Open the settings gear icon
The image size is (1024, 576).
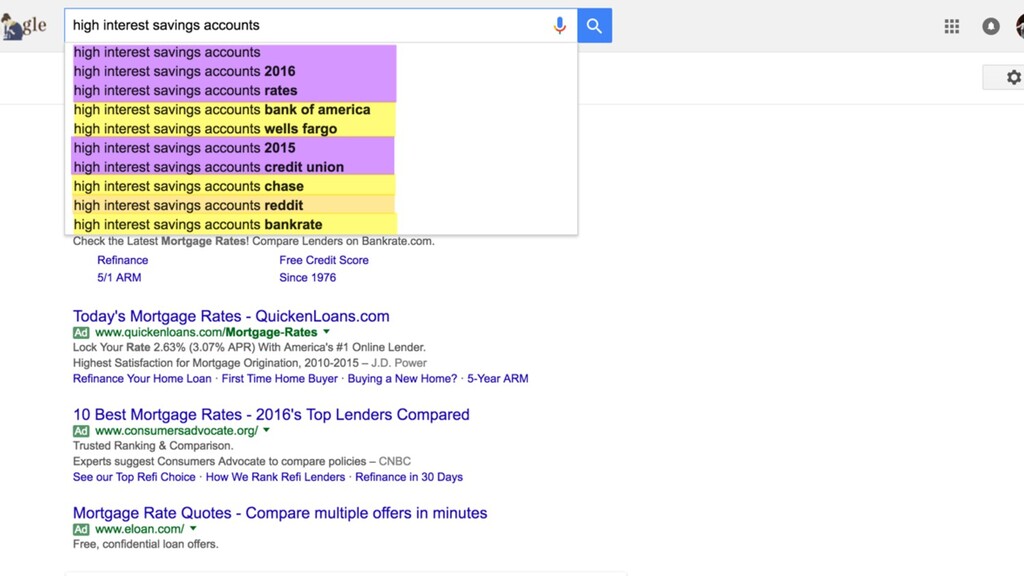1014,78
